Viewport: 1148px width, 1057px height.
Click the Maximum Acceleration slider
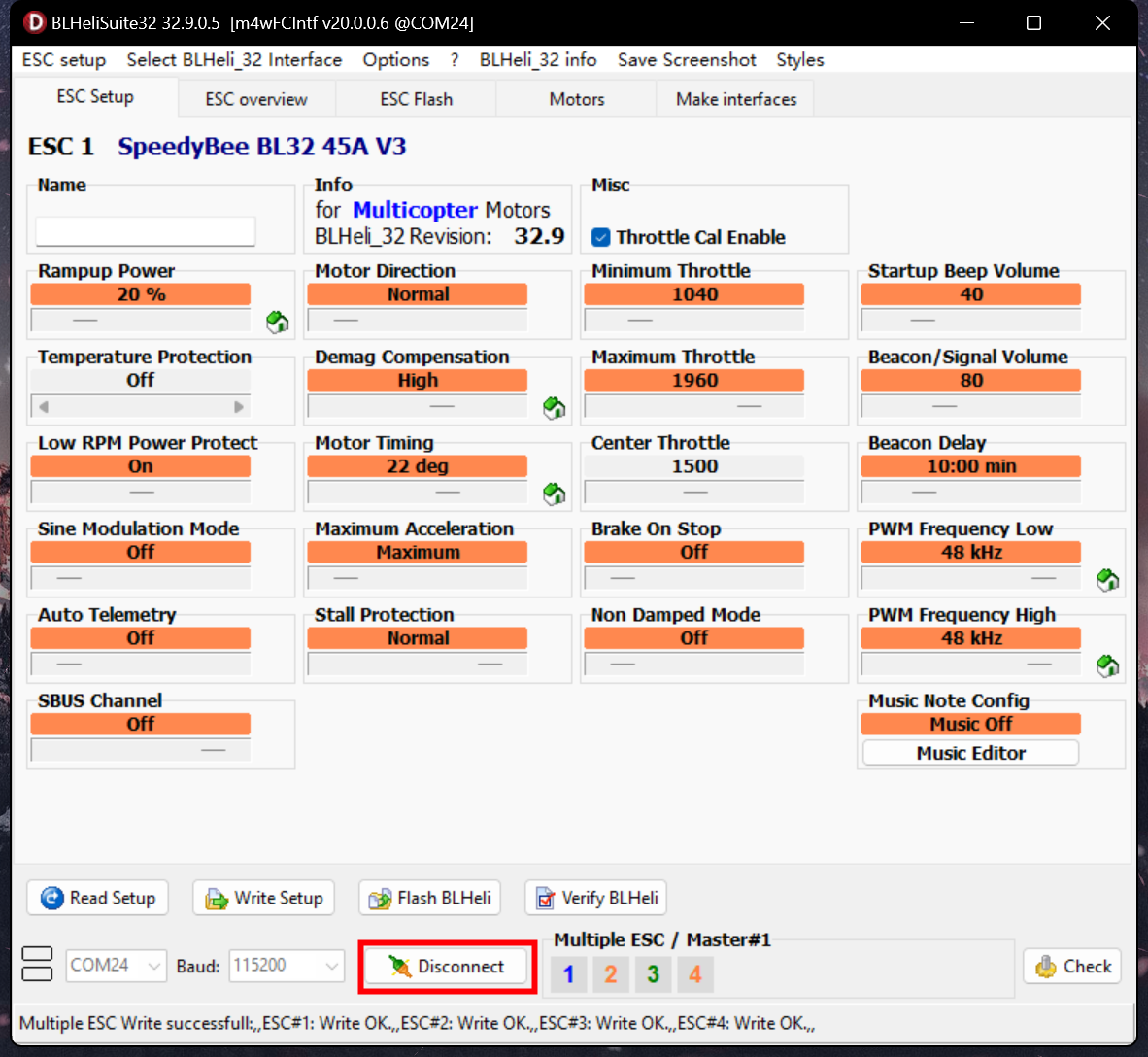coord(418,578)
